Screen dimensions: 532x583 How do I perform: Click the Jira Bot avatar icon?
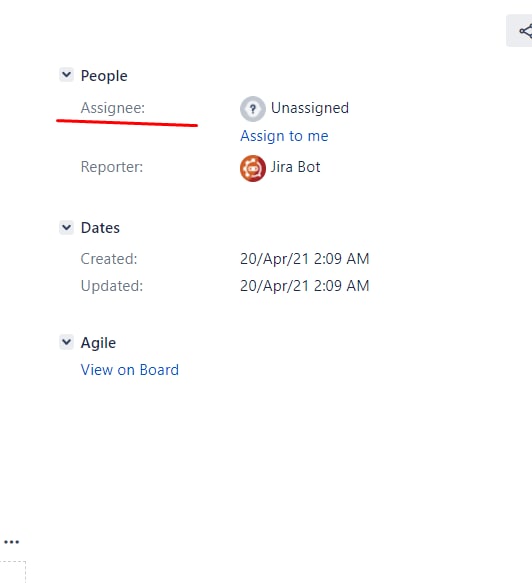pyautogui.click(x=253, y=168)
